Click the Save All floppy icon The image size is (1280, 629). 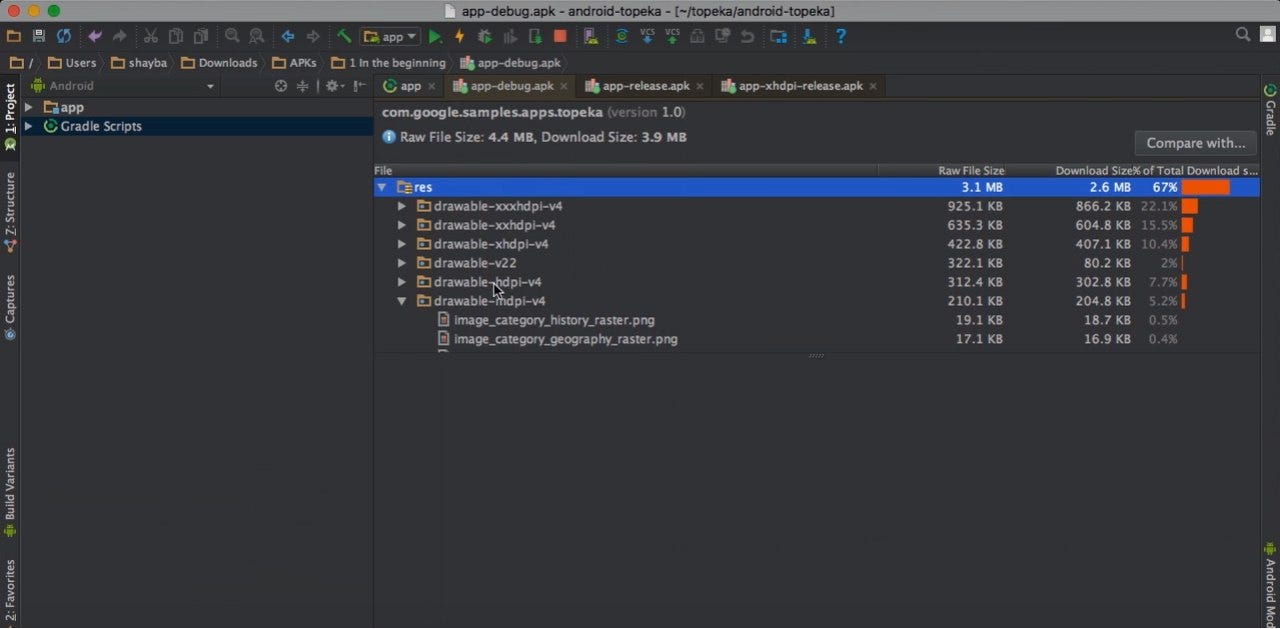pos(39,36)
